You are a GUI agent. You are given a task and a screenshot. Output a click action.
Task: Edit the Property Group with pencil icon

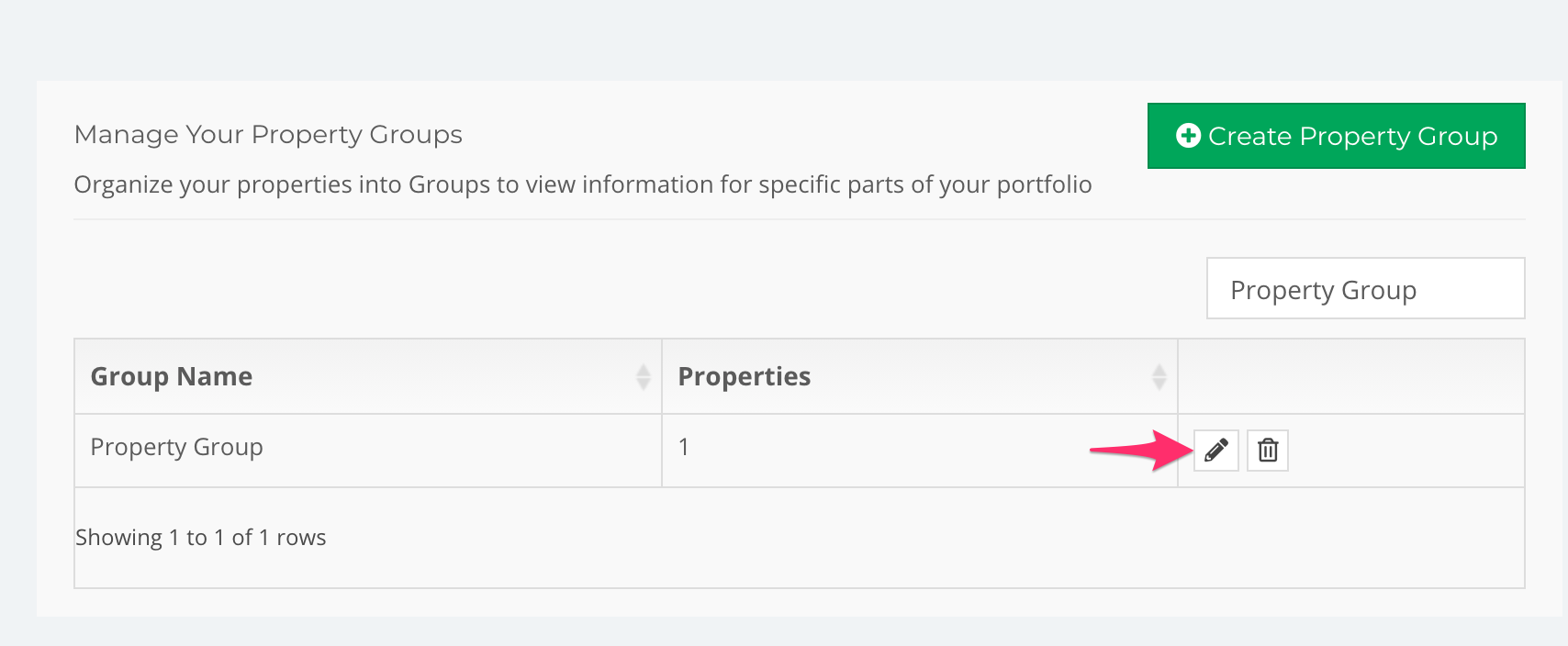coord(1216,451)
